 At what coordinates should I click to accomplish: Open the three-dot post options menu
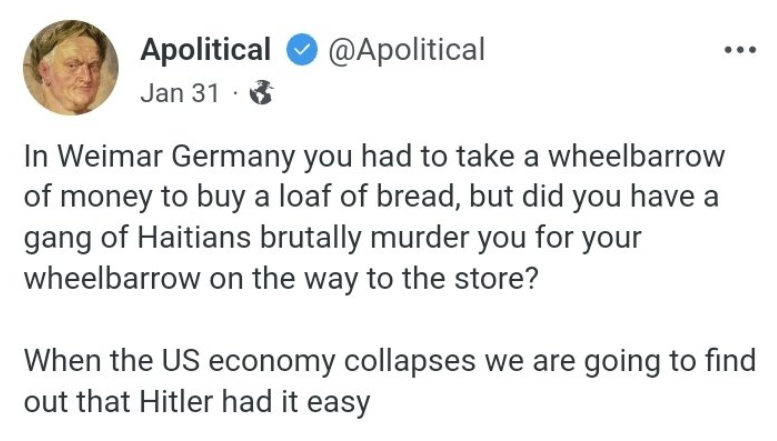pos(740,50)
